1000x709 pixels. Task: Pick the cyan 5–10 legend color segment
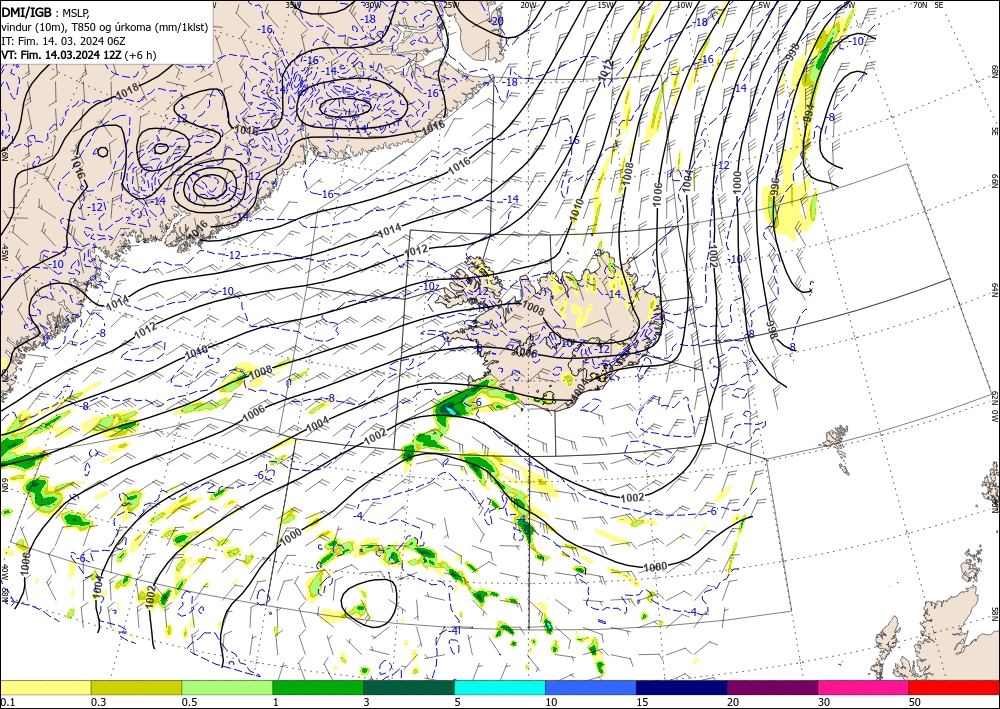(x=499, y=687)
